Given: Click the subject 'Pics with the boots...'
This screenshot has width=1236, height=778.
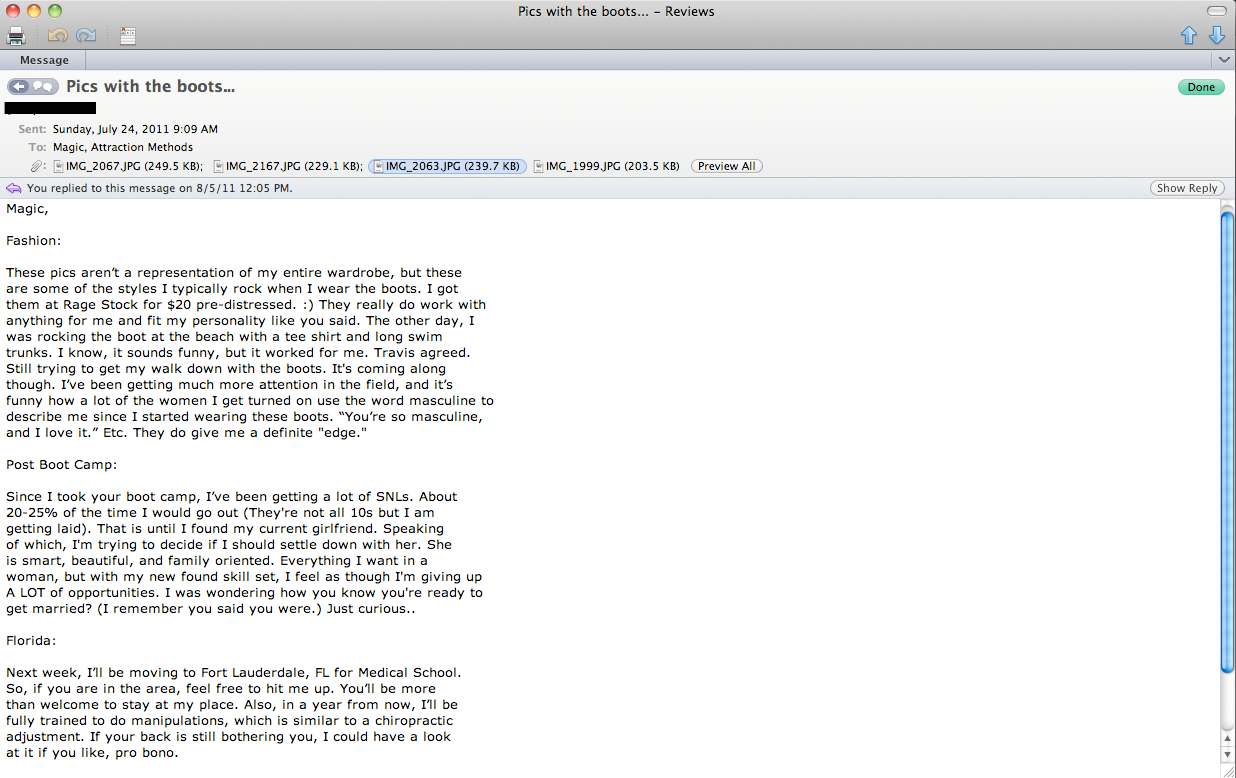Looking at the screenshot, I should tap(151, 86).
